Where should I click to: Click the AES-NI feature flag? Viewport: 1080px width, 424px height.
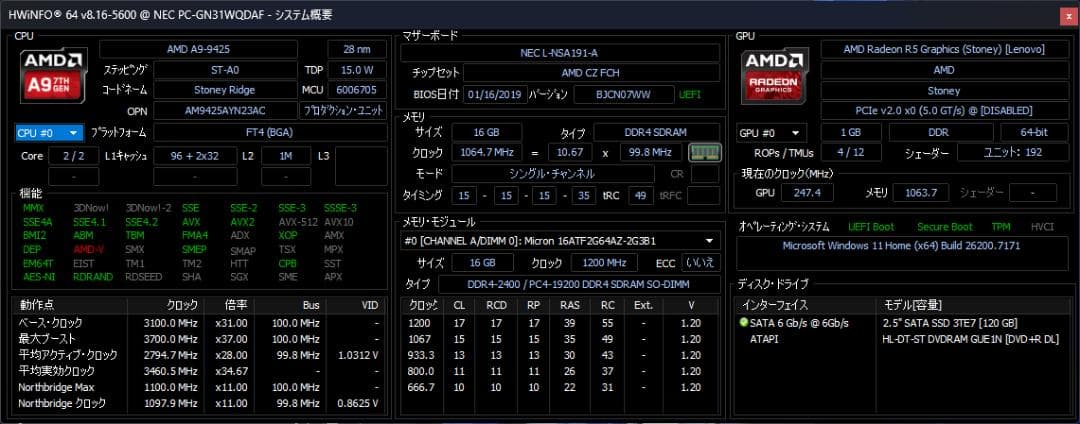click(x=39, y=277)
